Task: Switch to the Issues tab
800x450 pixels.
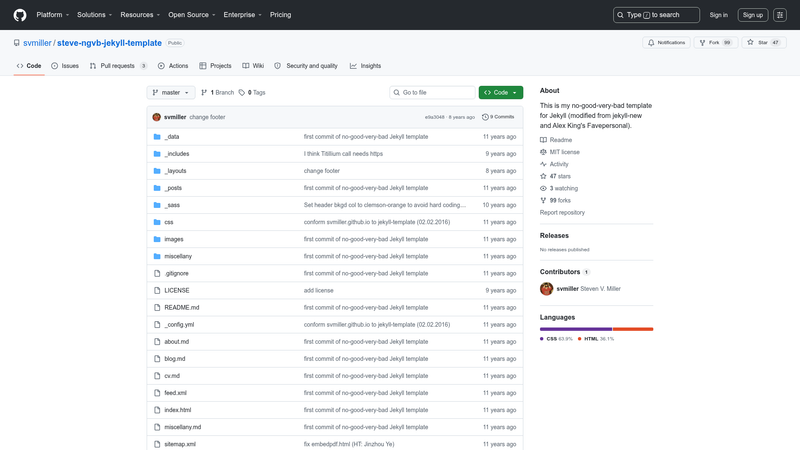Action: [65, 66]
